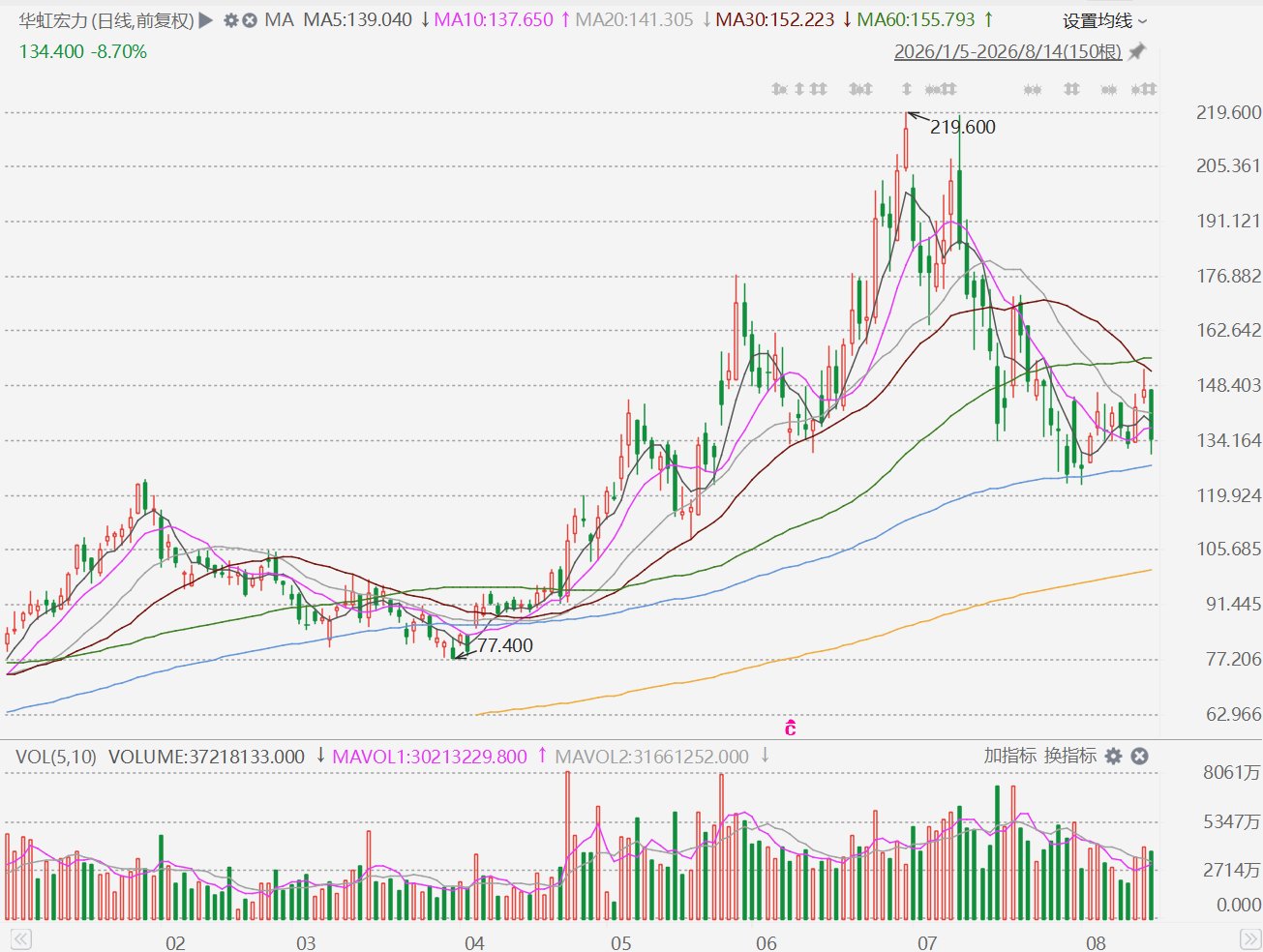Click the pink event marker below the June candles
The image size is (1263, 952).
pyautogui.click(x=791, y=729)
